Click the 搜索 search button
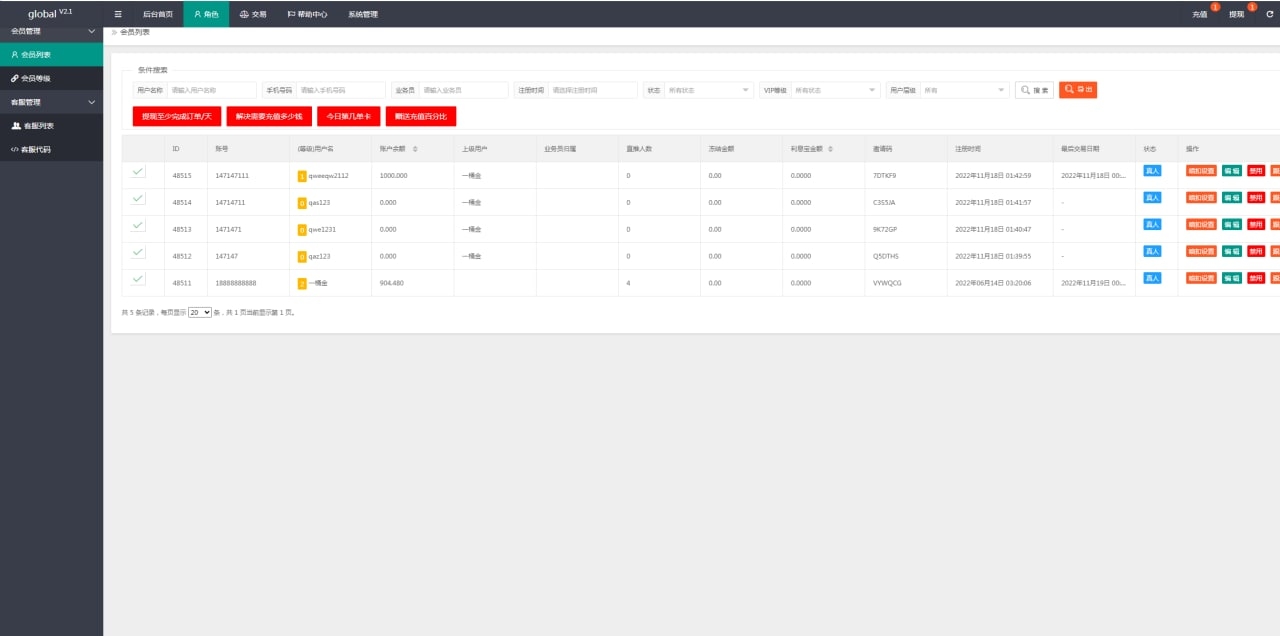1280x636 pixels. coord(1035,90)
